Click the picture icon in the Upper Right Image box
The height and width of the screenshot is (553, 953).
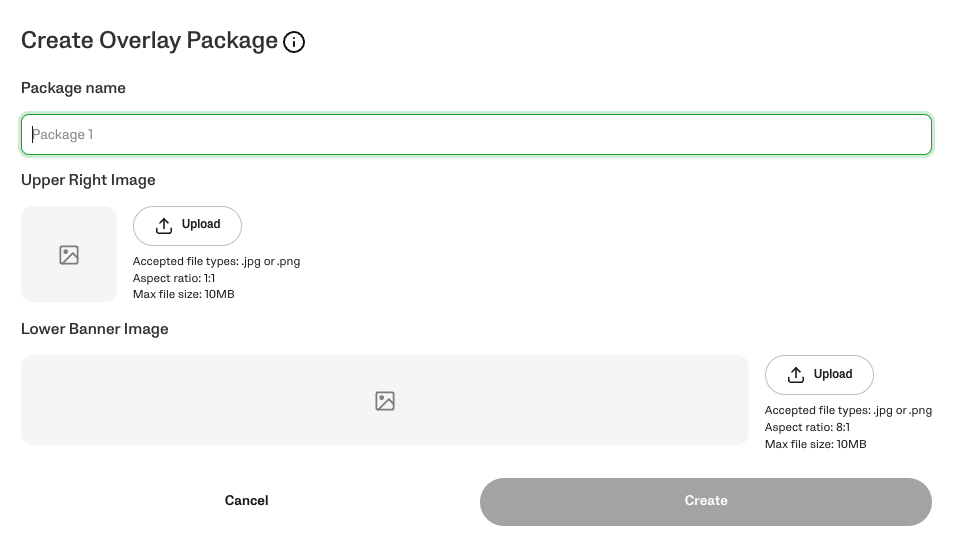tap(69, 255)
